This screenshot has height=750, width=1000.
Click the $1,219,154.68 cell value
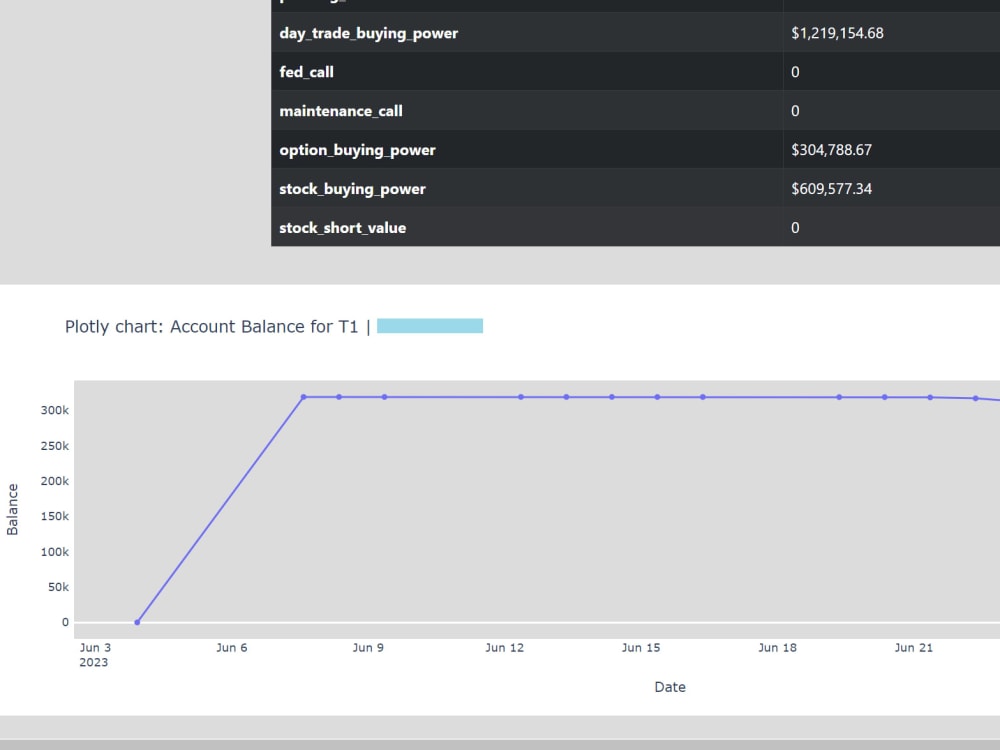(841, 33)
